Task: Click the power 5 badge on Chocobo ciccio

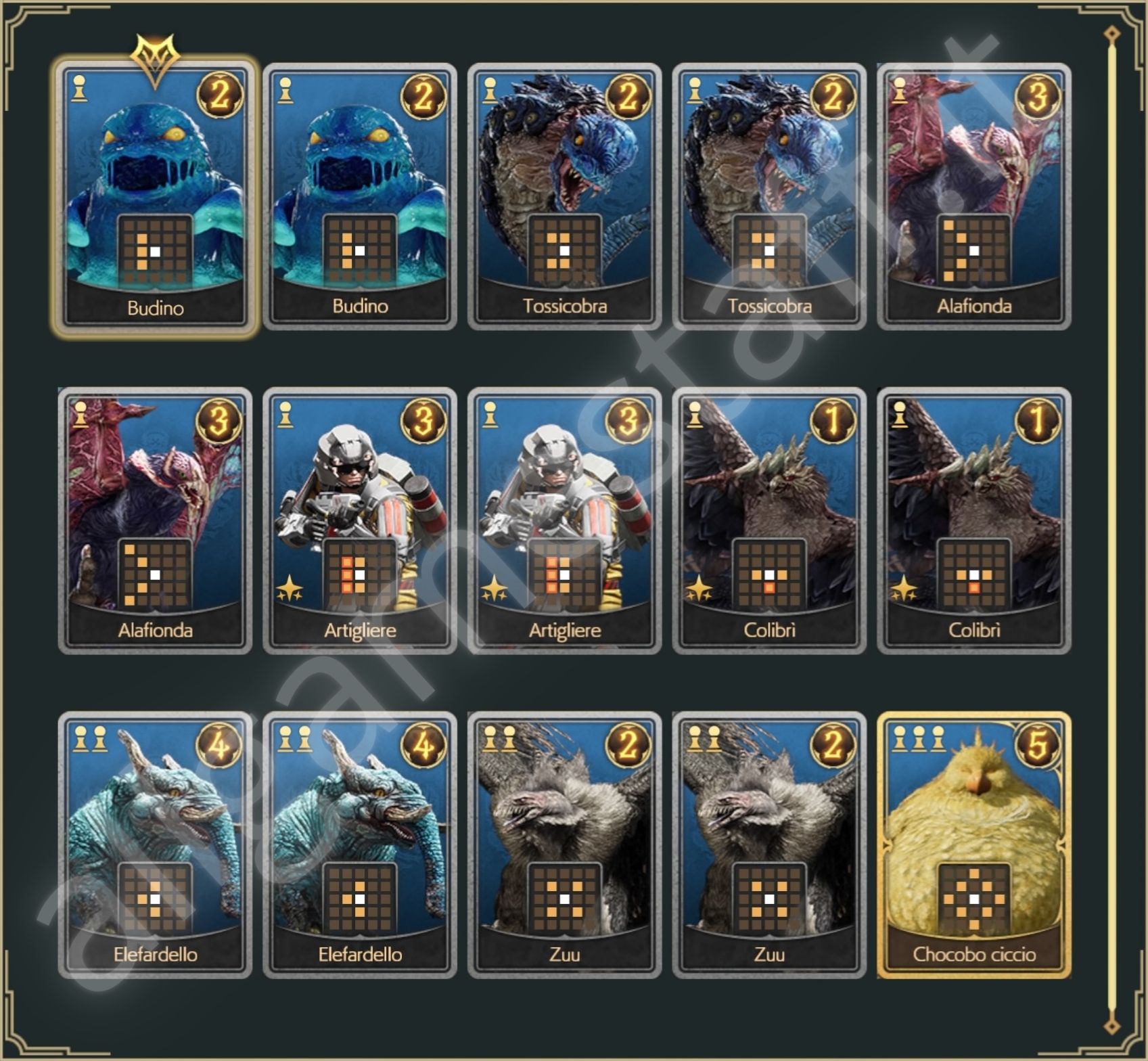Action: [x=1038, y=745]
